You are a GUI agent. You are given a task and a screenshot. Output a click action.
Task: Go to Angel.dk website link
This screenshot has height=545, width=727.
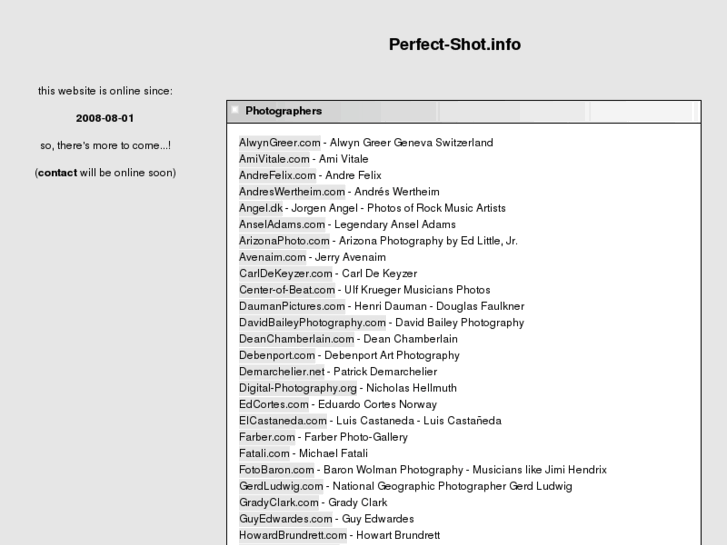[x=261, y=208]
